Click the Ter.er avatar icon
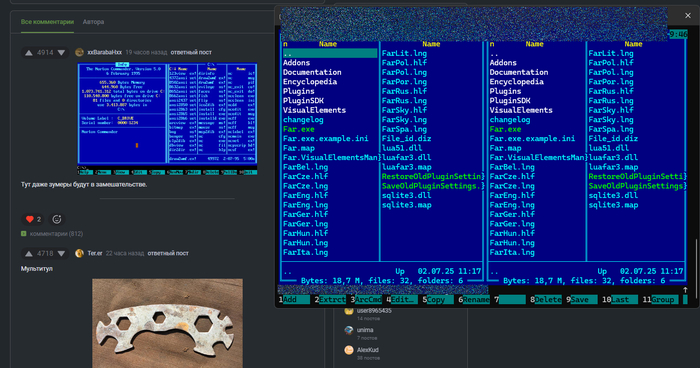The width and height of the screenshot is (700, 368). point(79,253)
